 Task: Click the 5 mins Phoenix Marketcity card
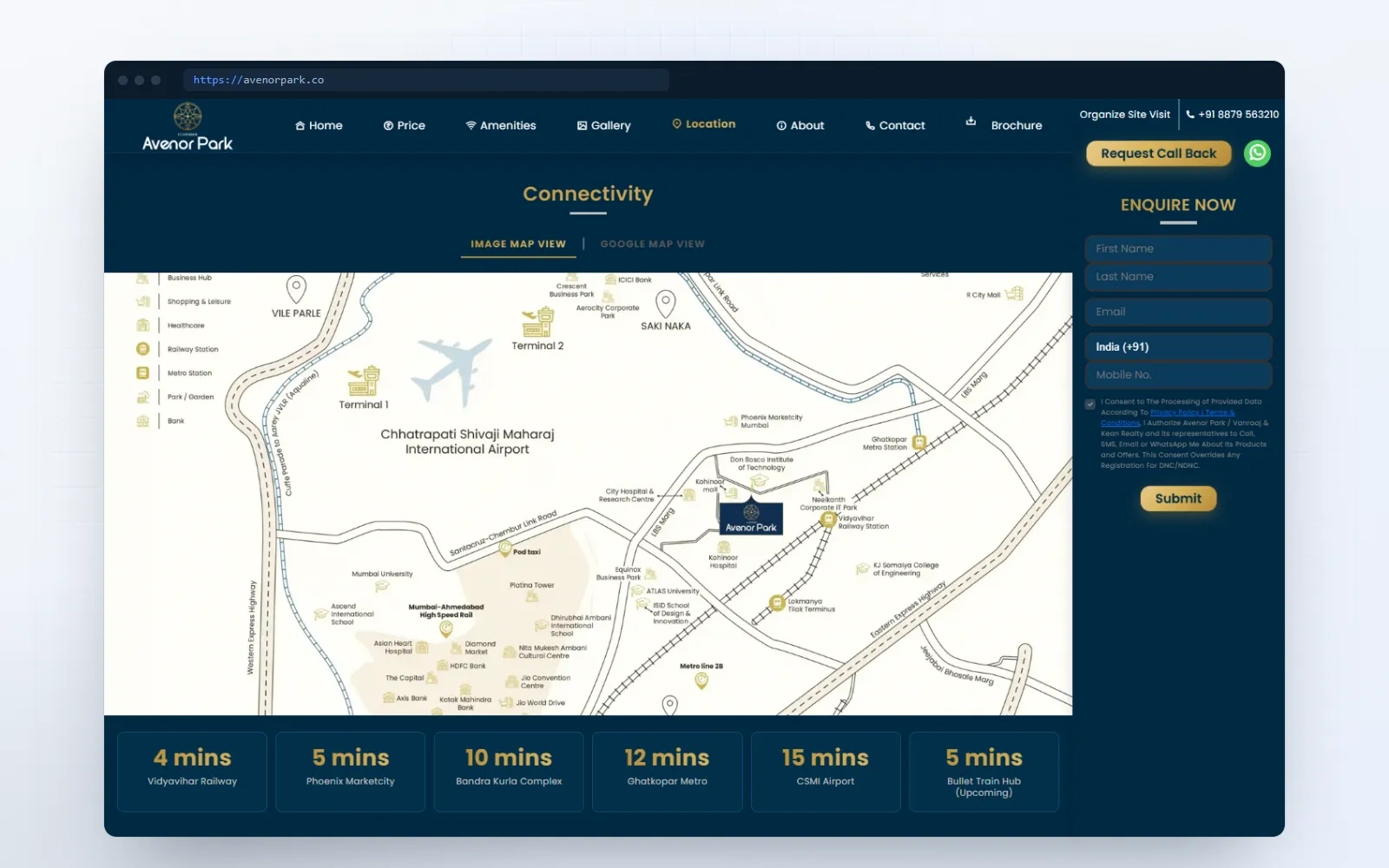tap(351, 772)
